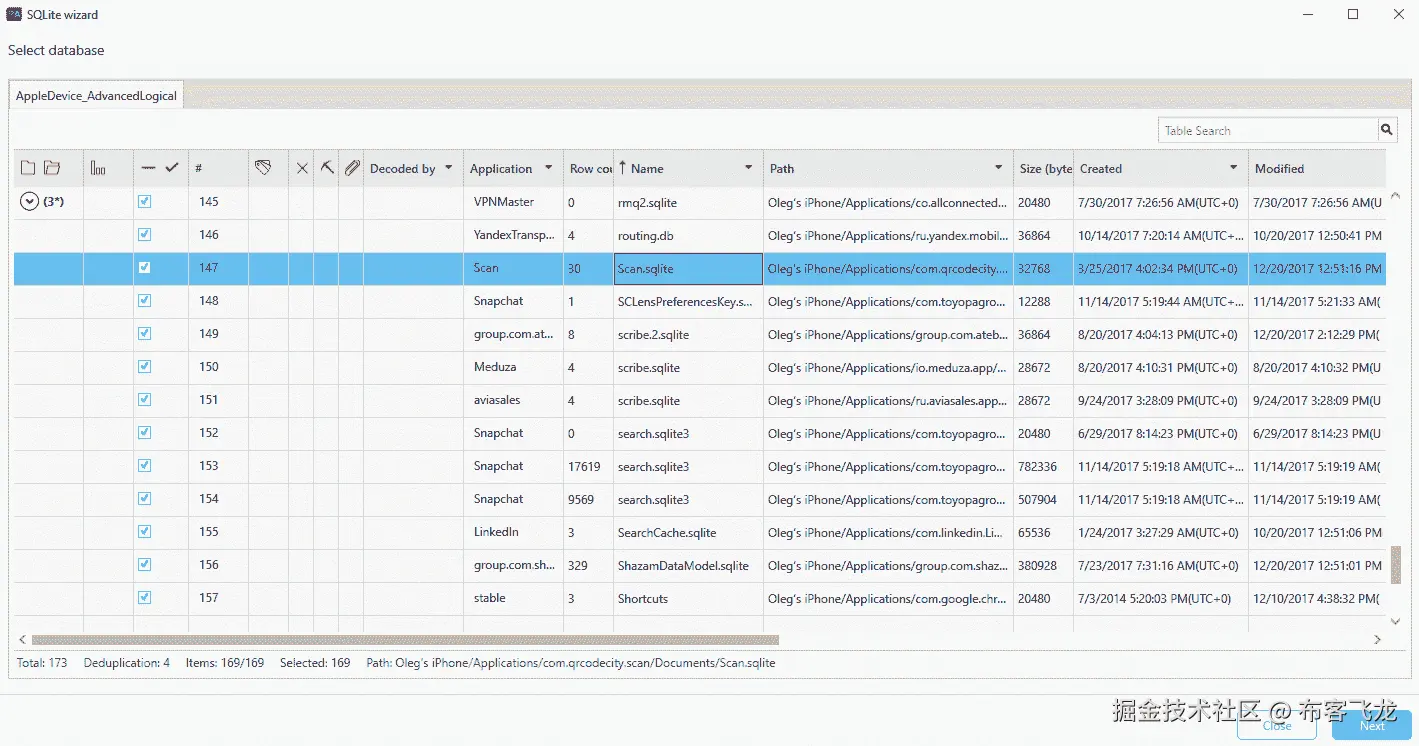Toggle checkbox for row 151 aviasales

[144, 400]
